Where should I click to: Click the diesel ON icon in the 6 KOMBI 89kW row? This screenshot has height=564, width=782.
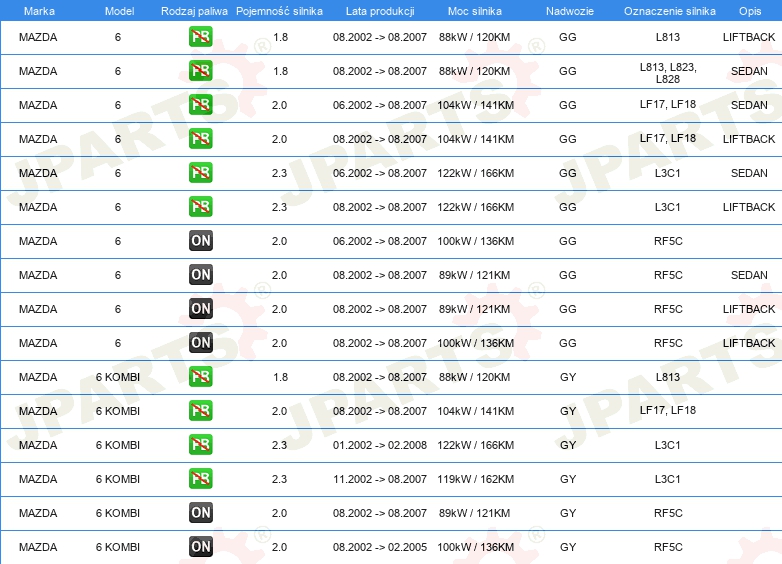pyautogui.click(x=200, y=513)
